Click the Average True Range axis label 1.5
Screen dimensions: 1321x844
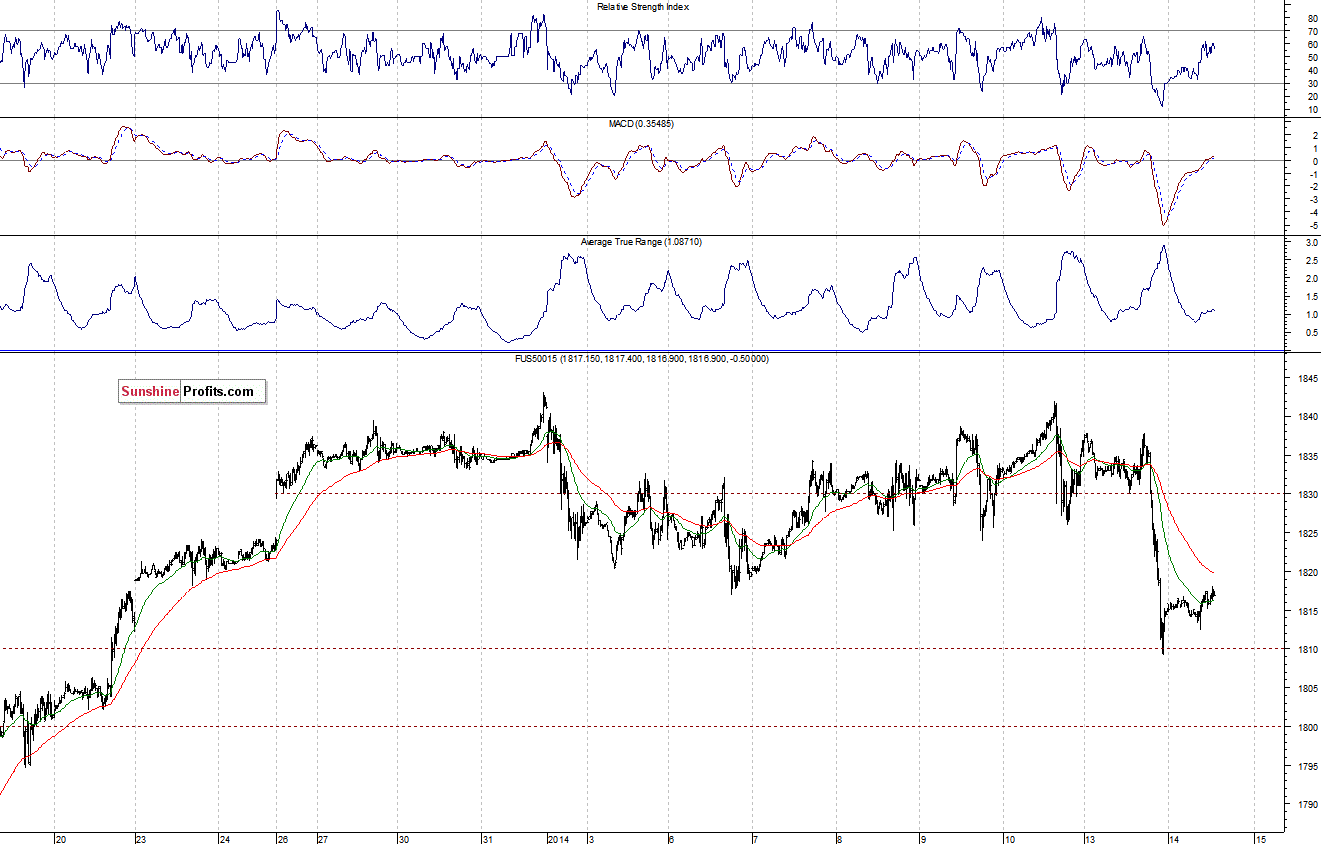point(1311,296)
